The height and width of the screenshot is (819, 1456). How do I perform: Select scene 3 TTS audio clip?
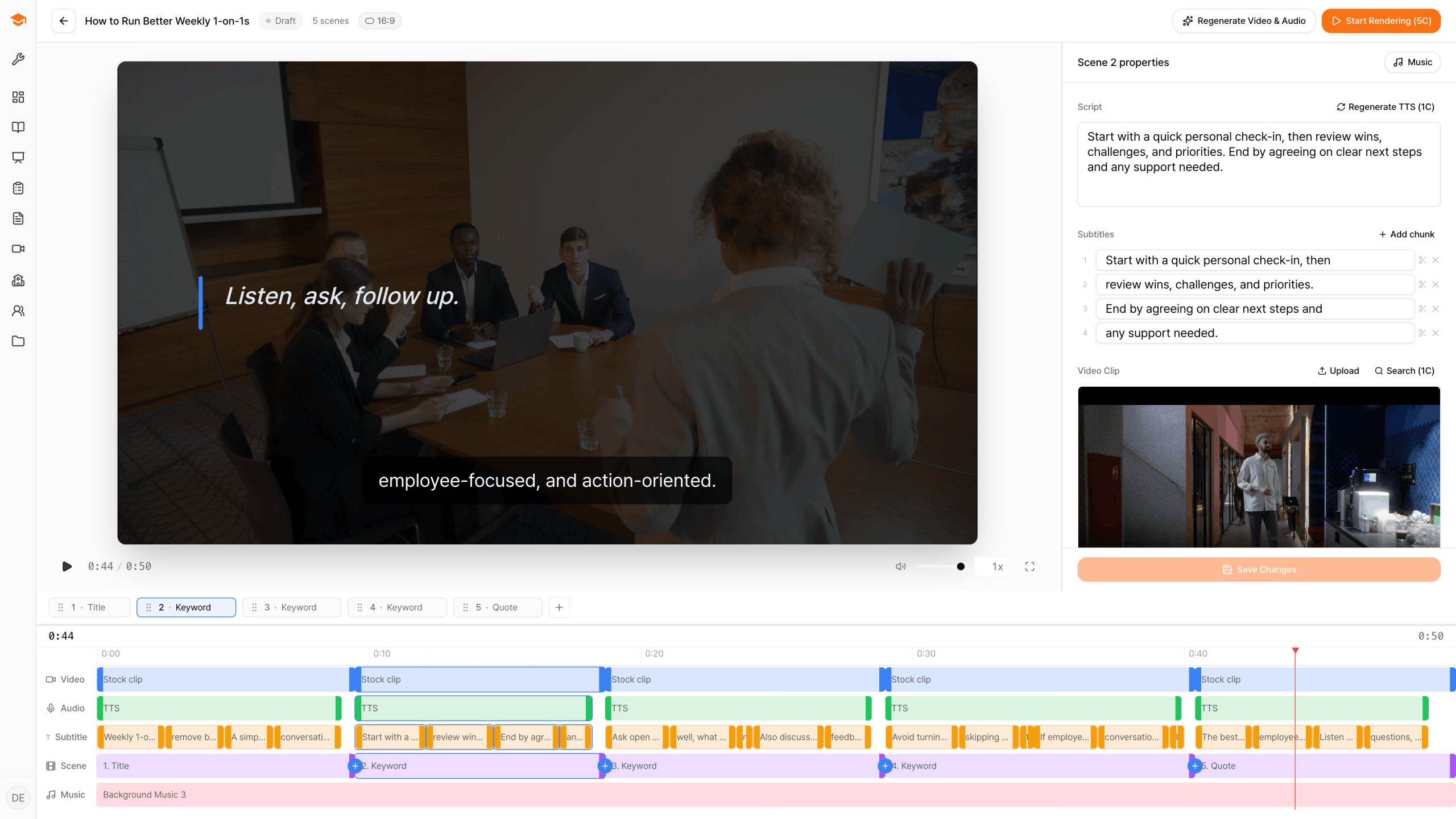point(738,708)
